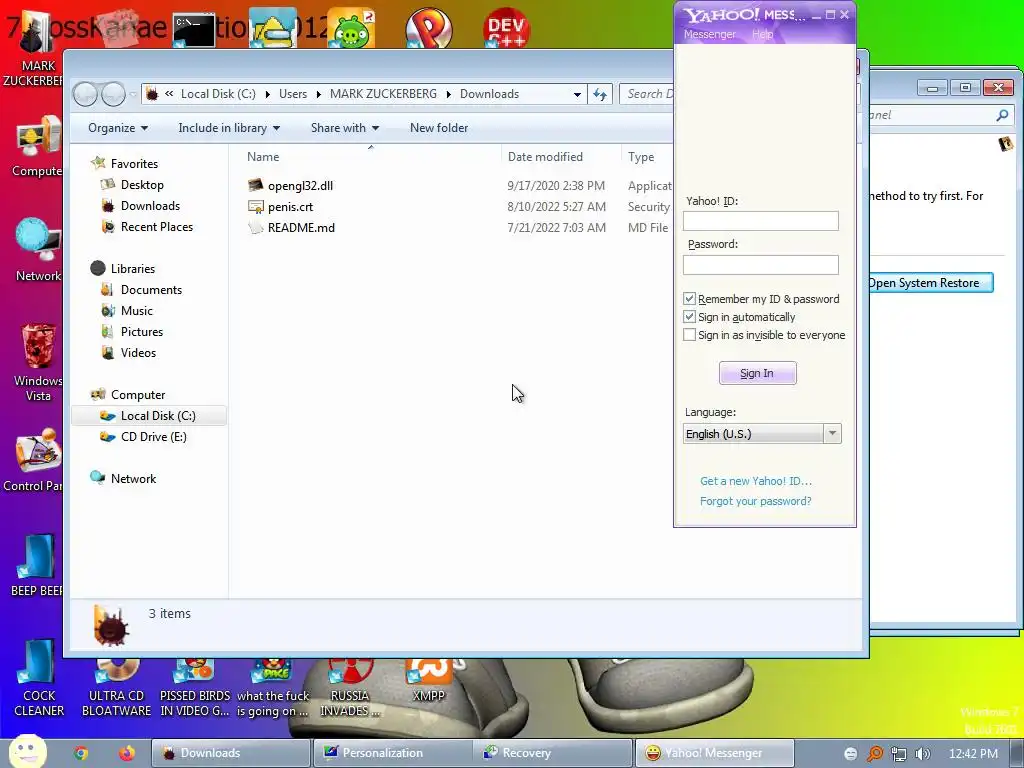Click Open System Restore button
1024x768 pixels.
coord(929,283)
